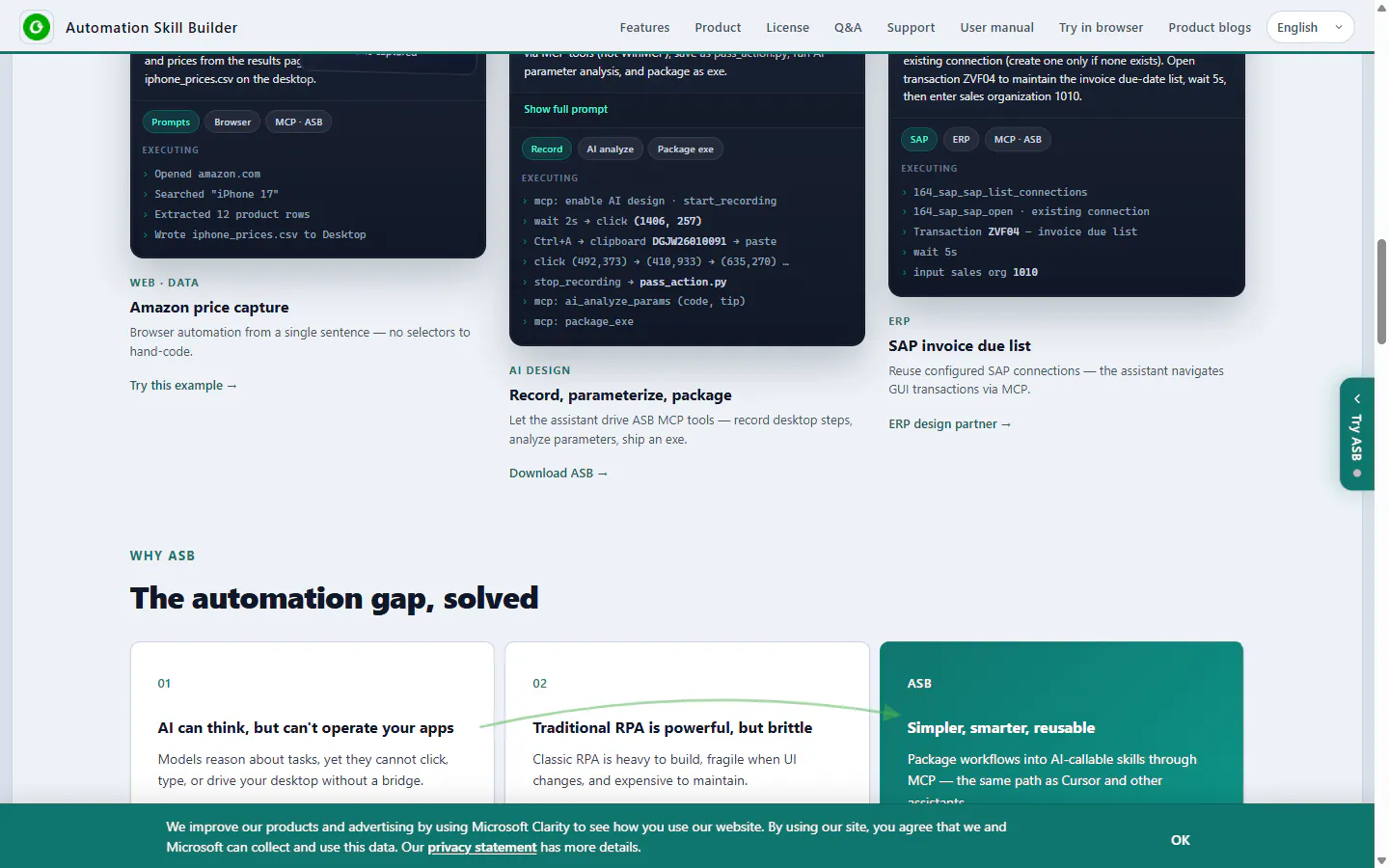The height and width of the screenshot is (868, 1389).
Task: Click the AI DESIGN category label
Action: click(540, 370)
